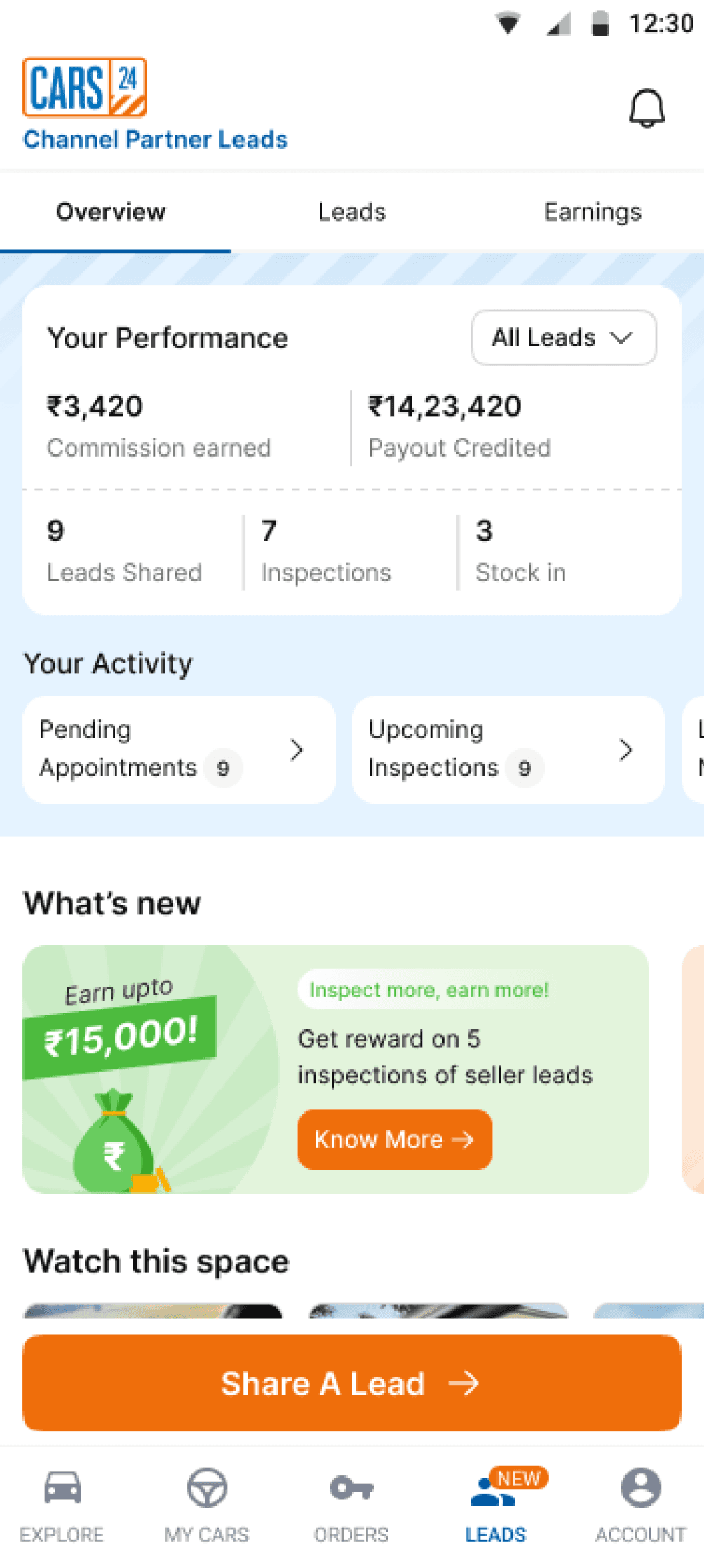
Task: Tap the Know More button
Action: pos(394,1140)
